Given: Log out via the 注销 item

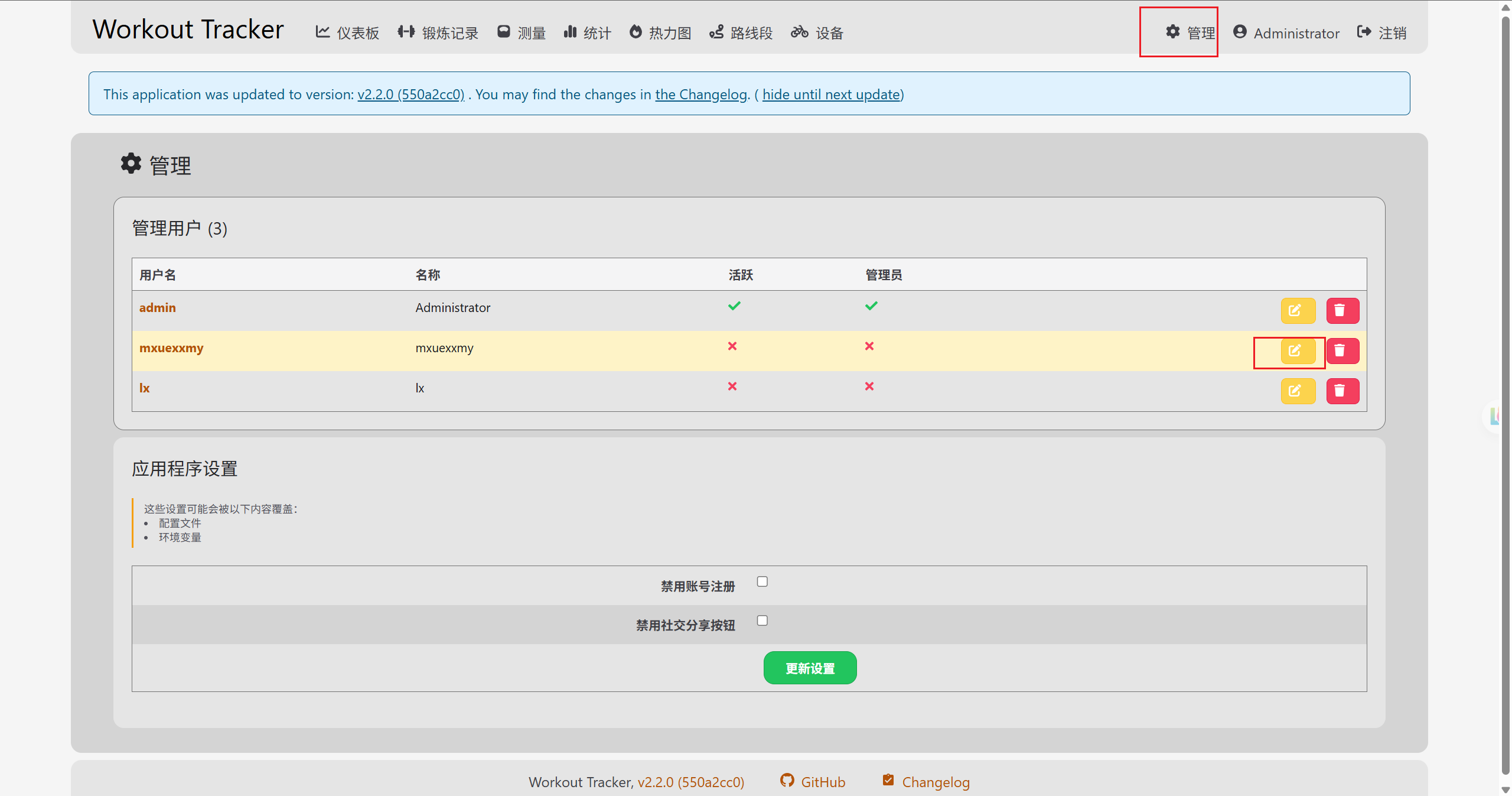Looking at the screenshot, I should (x=1381, y=33).
